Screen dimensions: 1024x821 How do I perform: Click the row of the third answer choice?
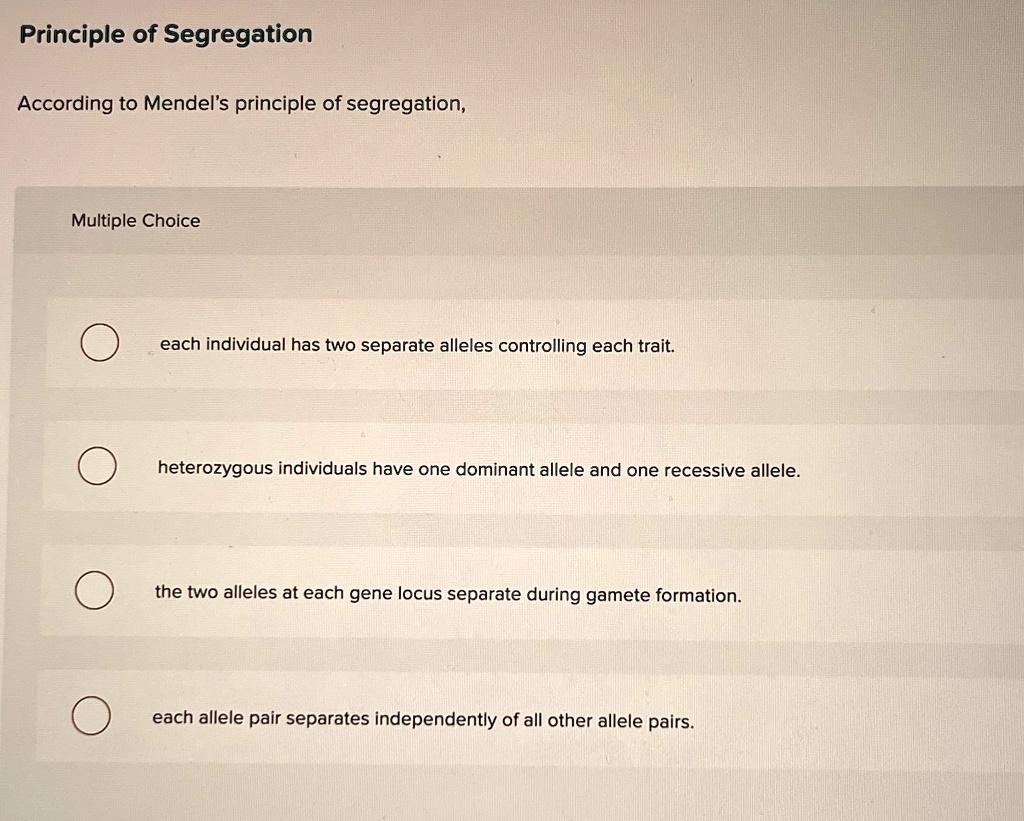500,592
